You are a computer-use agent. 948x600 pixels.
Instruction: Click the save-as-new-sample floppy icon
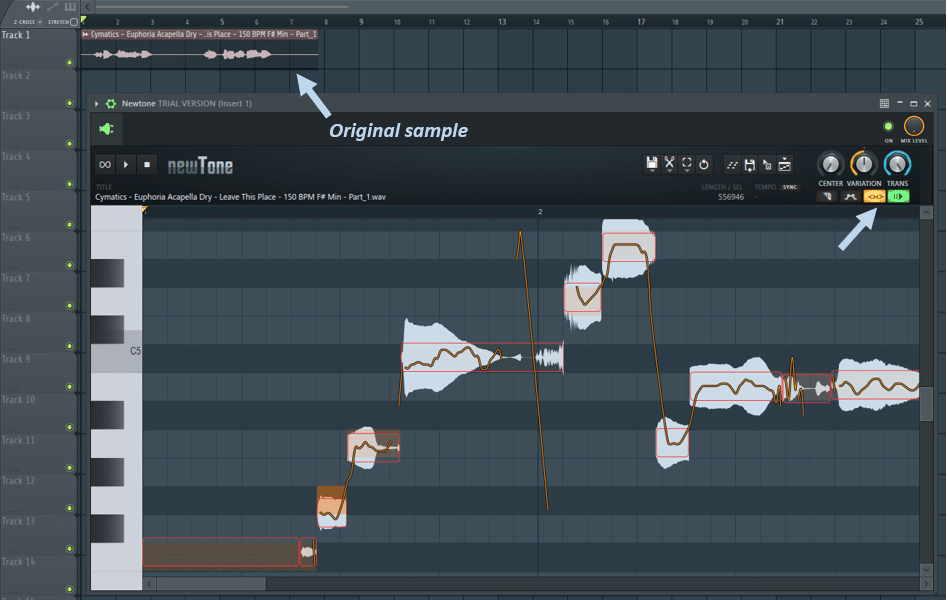coord(750,165)
